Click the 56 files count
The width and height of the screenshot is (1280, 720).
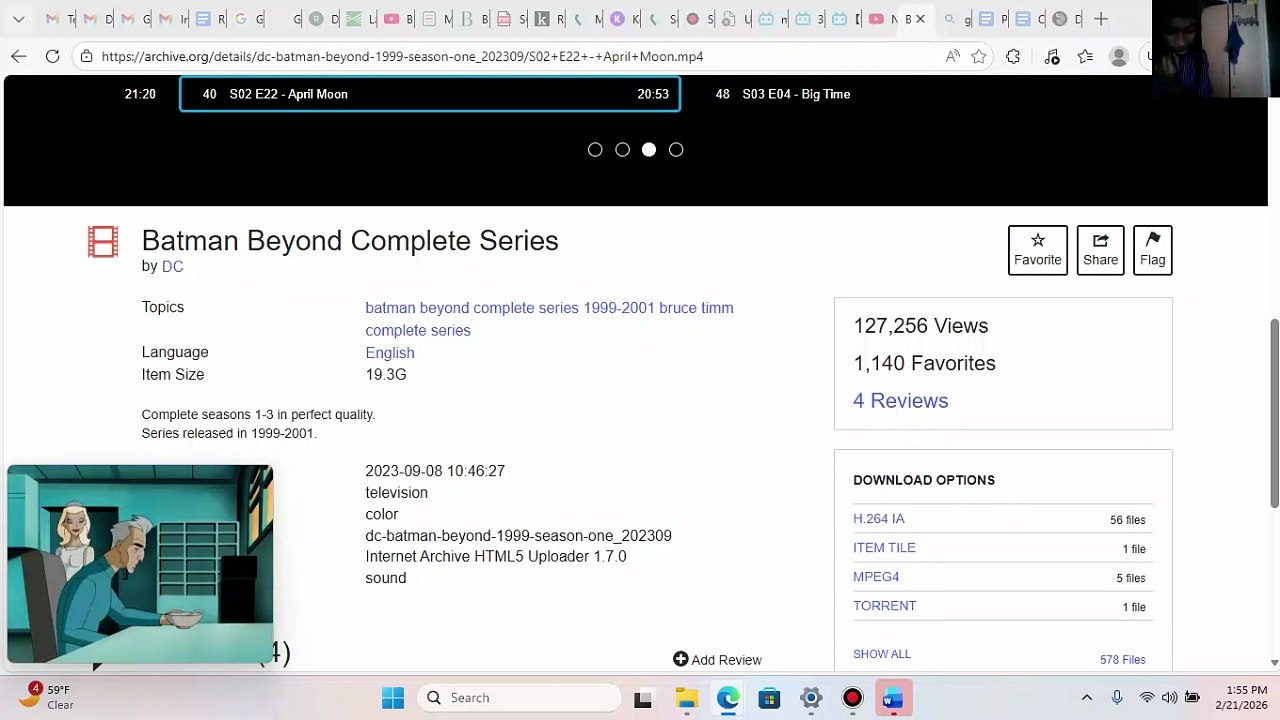(1127, 520)
